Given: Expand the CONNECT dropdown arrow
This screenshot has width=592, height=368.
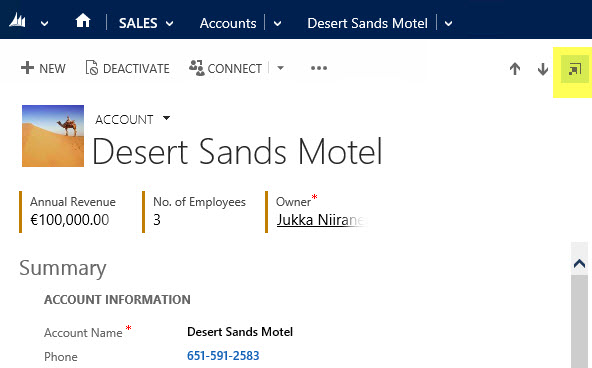Looking at the screenshot, I should [280, 68].
